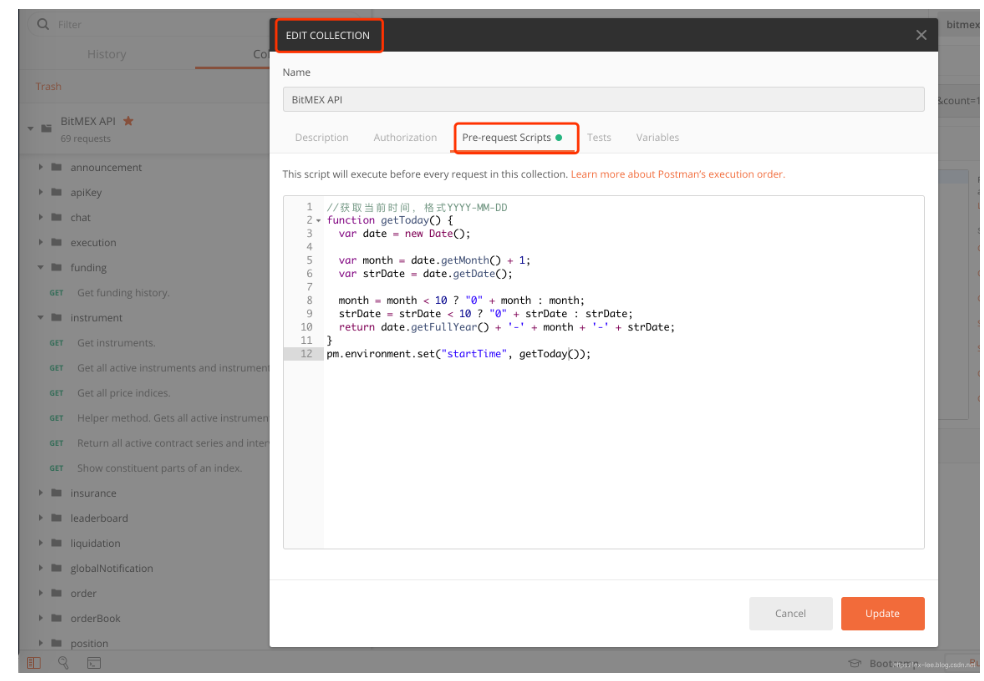Select the Get all price indices request

[x=124, y=394]
